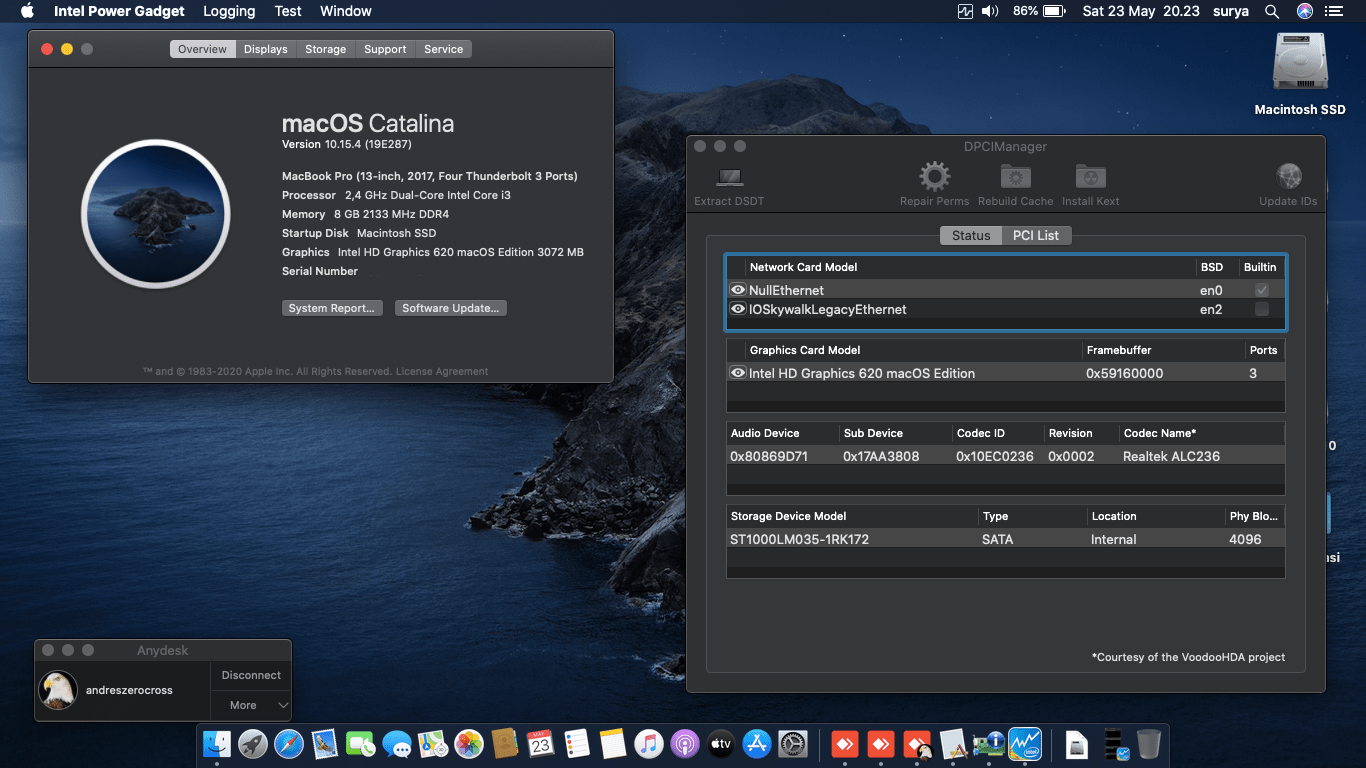This screenshot has height=768, width=1366.
Task: Launch DPCIManager from the Dock
Action: click(x=989, y=744)
